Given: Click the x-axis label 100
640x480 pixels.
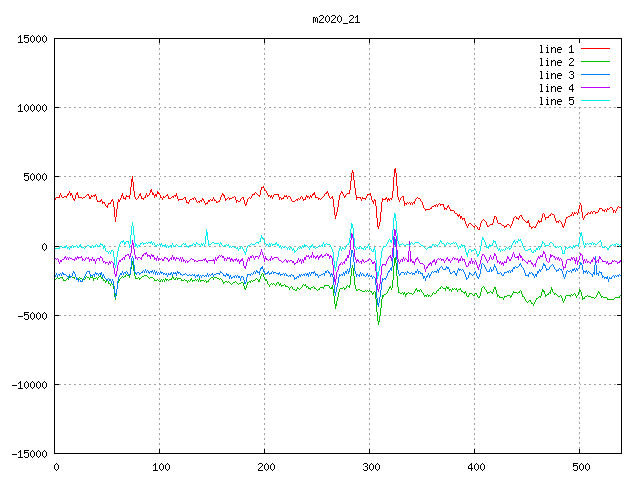Looking at the screenshot, I should 161,467.
